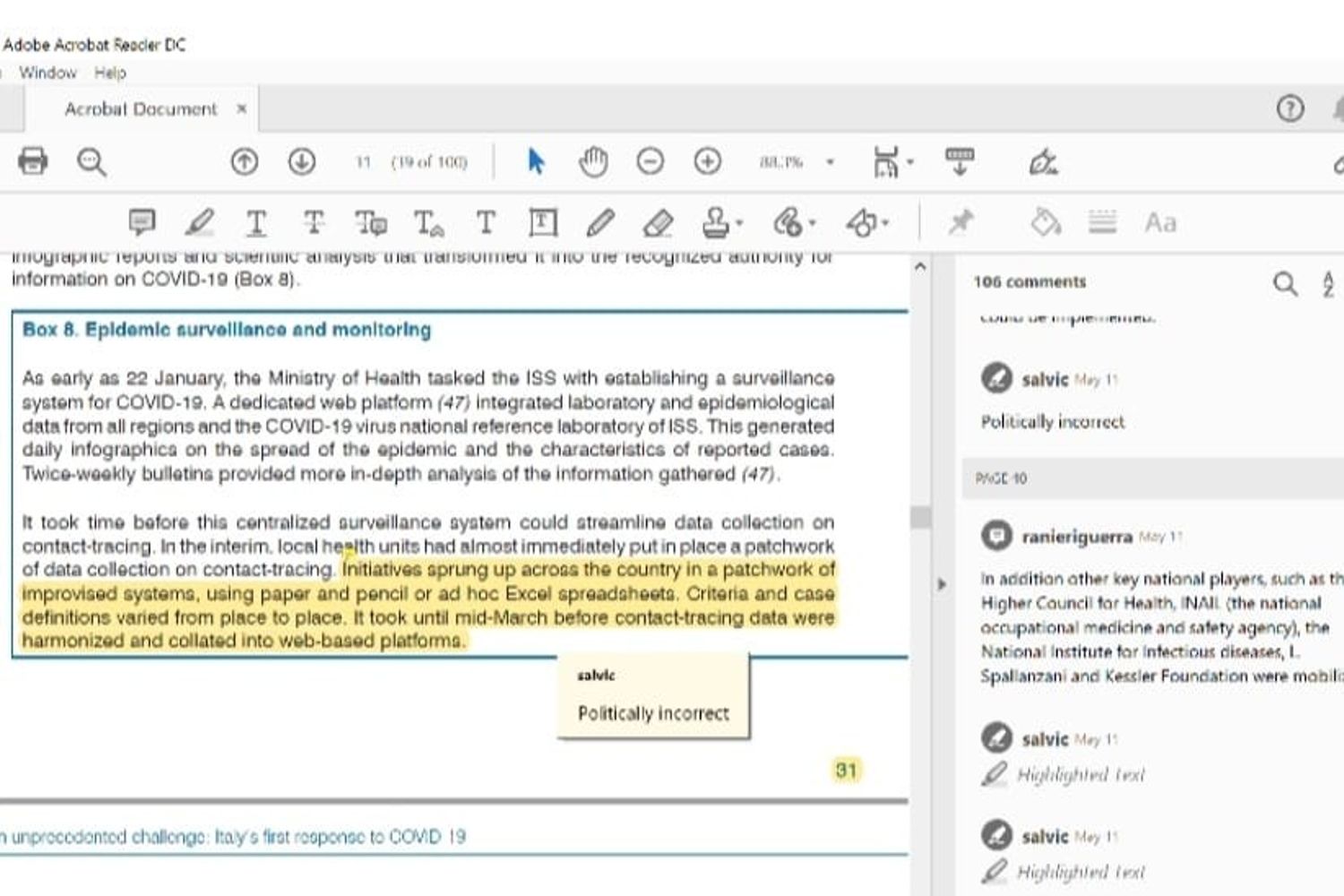
Task: Open the Find text magnifier tool
Action: click(91, 162)
